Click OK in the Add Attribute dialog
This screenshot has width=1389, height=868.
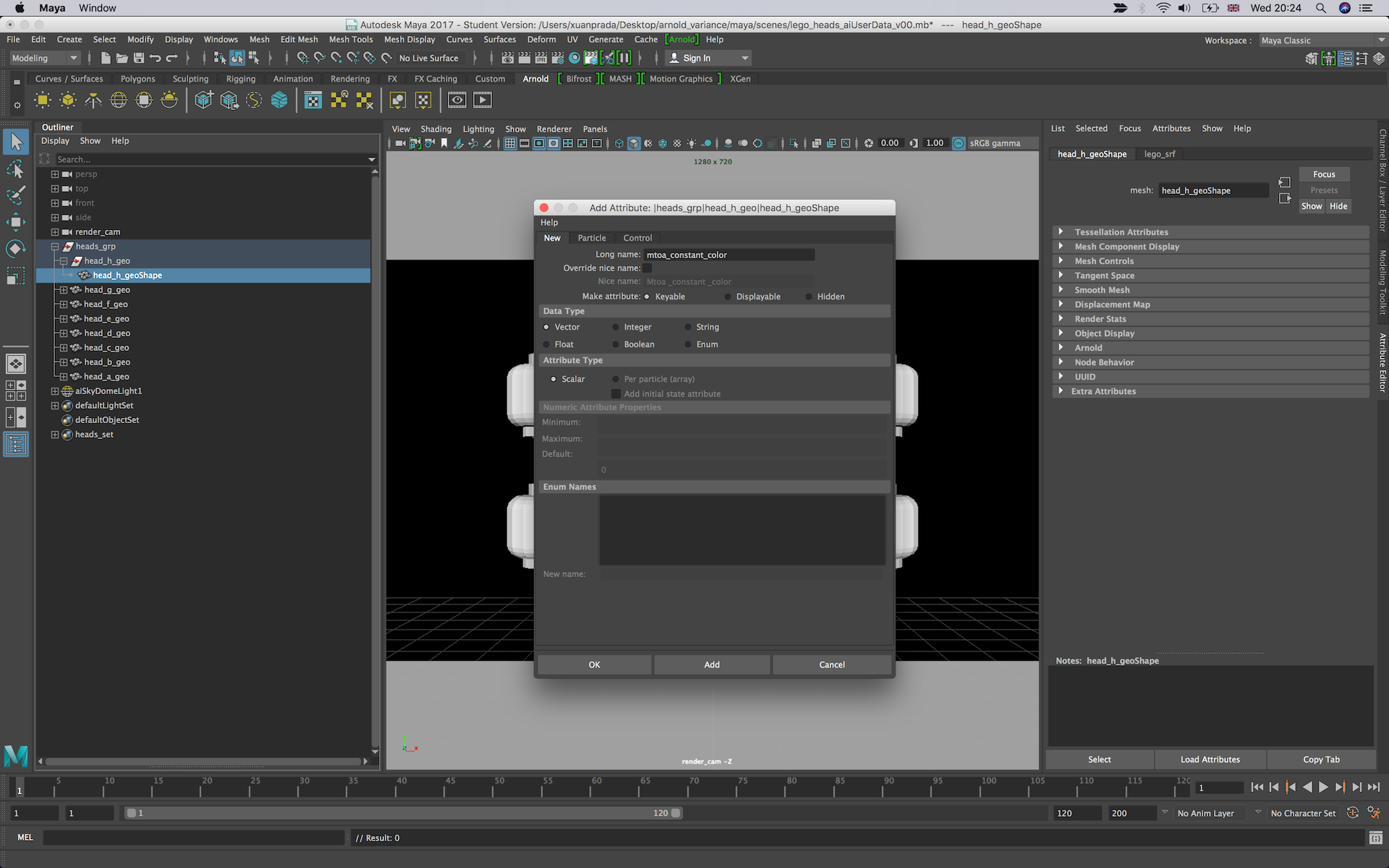(x=594, y=665)
